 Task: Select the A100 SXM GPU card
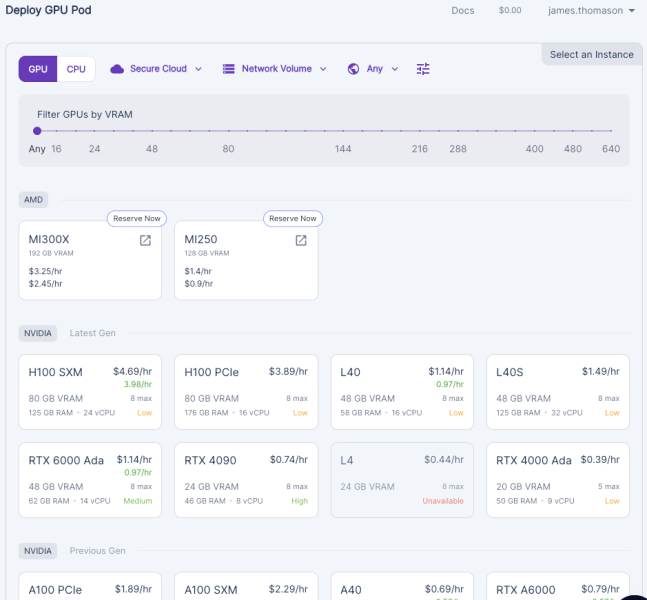246,586
